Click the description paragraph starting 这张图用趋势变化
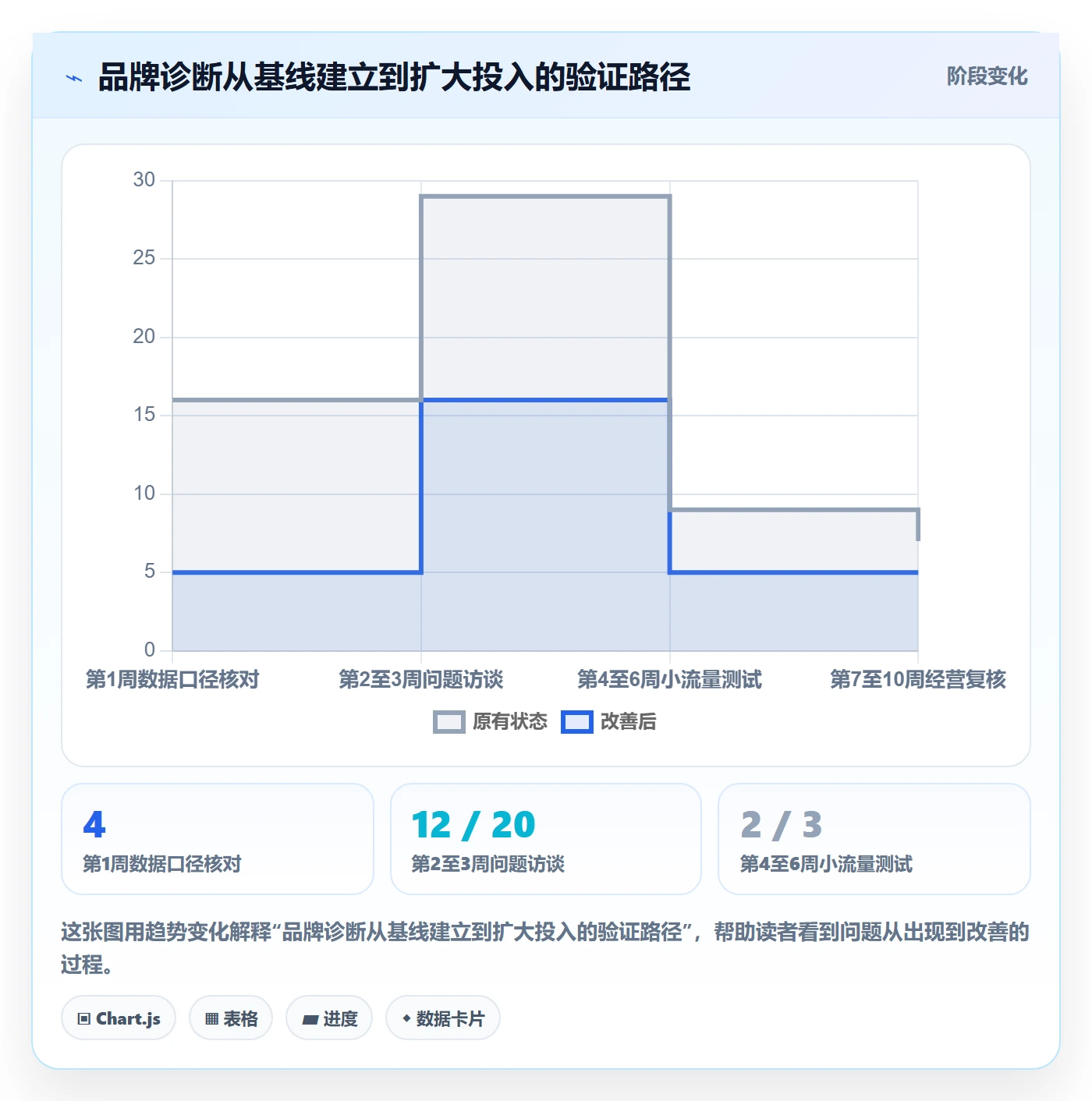1092x1101 pixels. (545, 948)
